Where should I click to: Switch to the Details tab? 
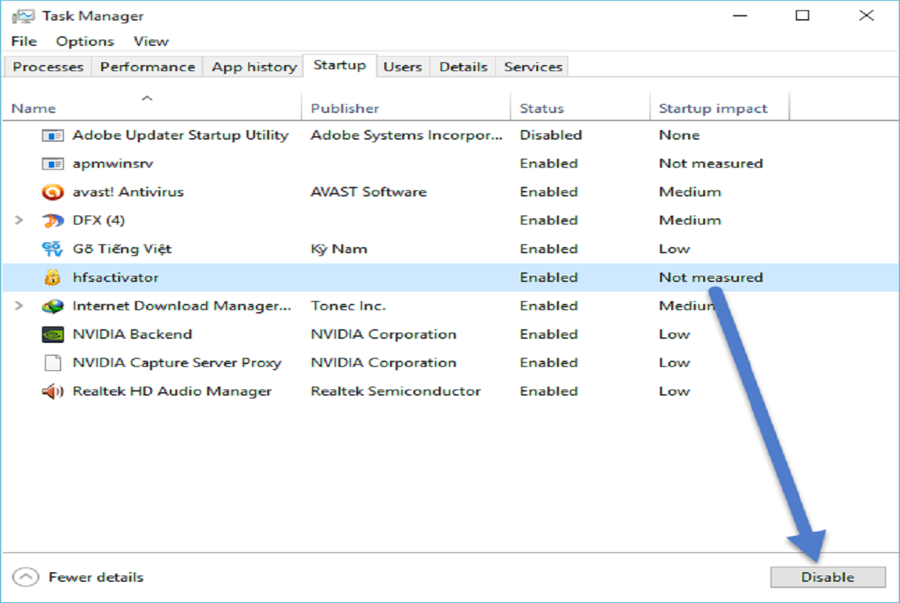point(463,67)
